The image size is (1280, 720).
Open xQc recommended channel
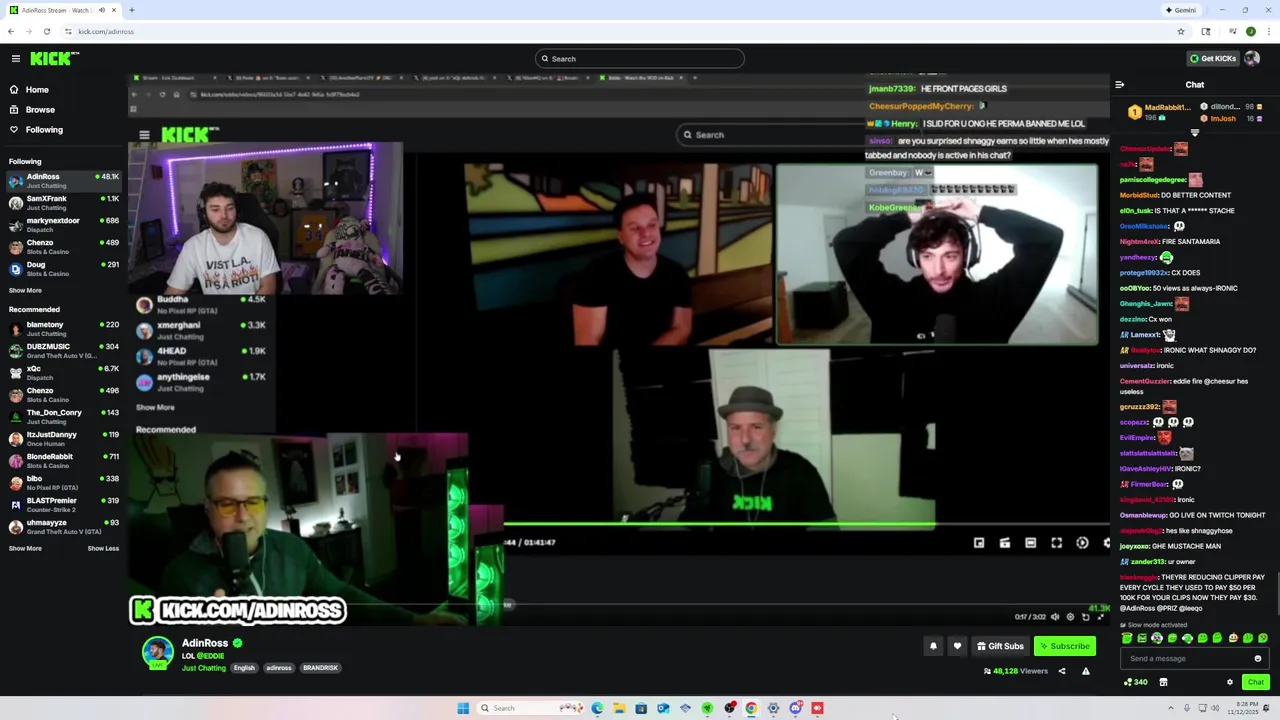(62, 372)
